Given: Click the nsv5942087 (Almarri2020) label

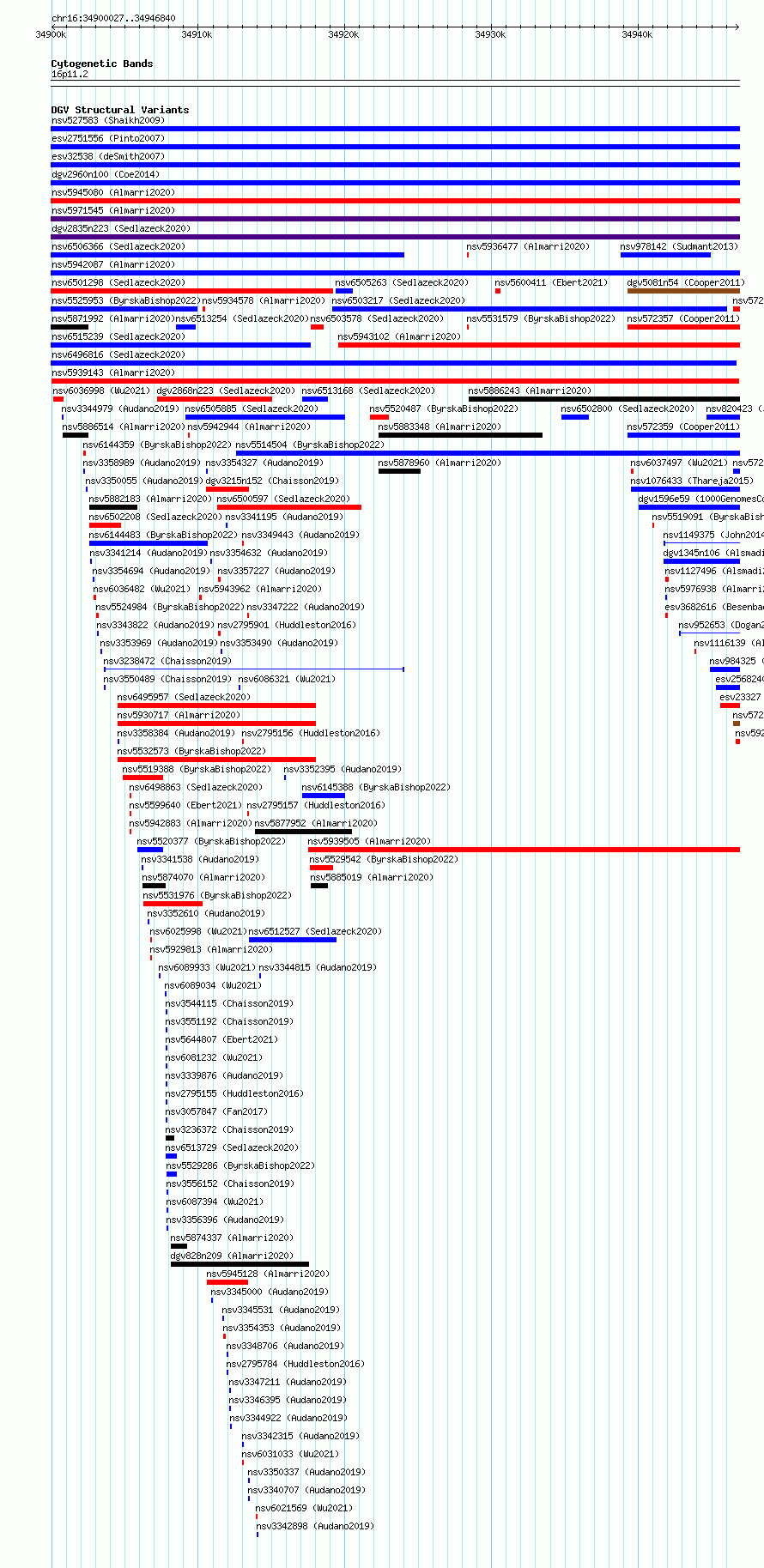Looking at the screenshot, I should coord(113,264).
